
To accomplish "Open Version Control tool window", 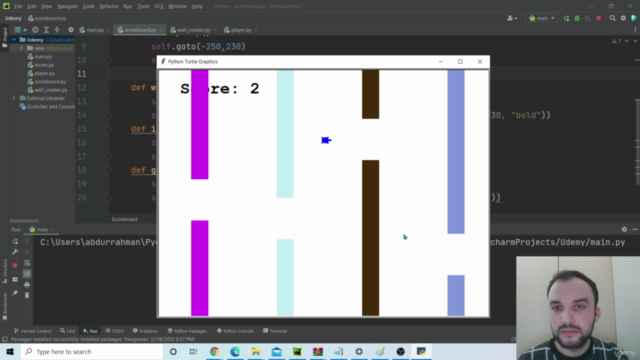I will point(33,331).
